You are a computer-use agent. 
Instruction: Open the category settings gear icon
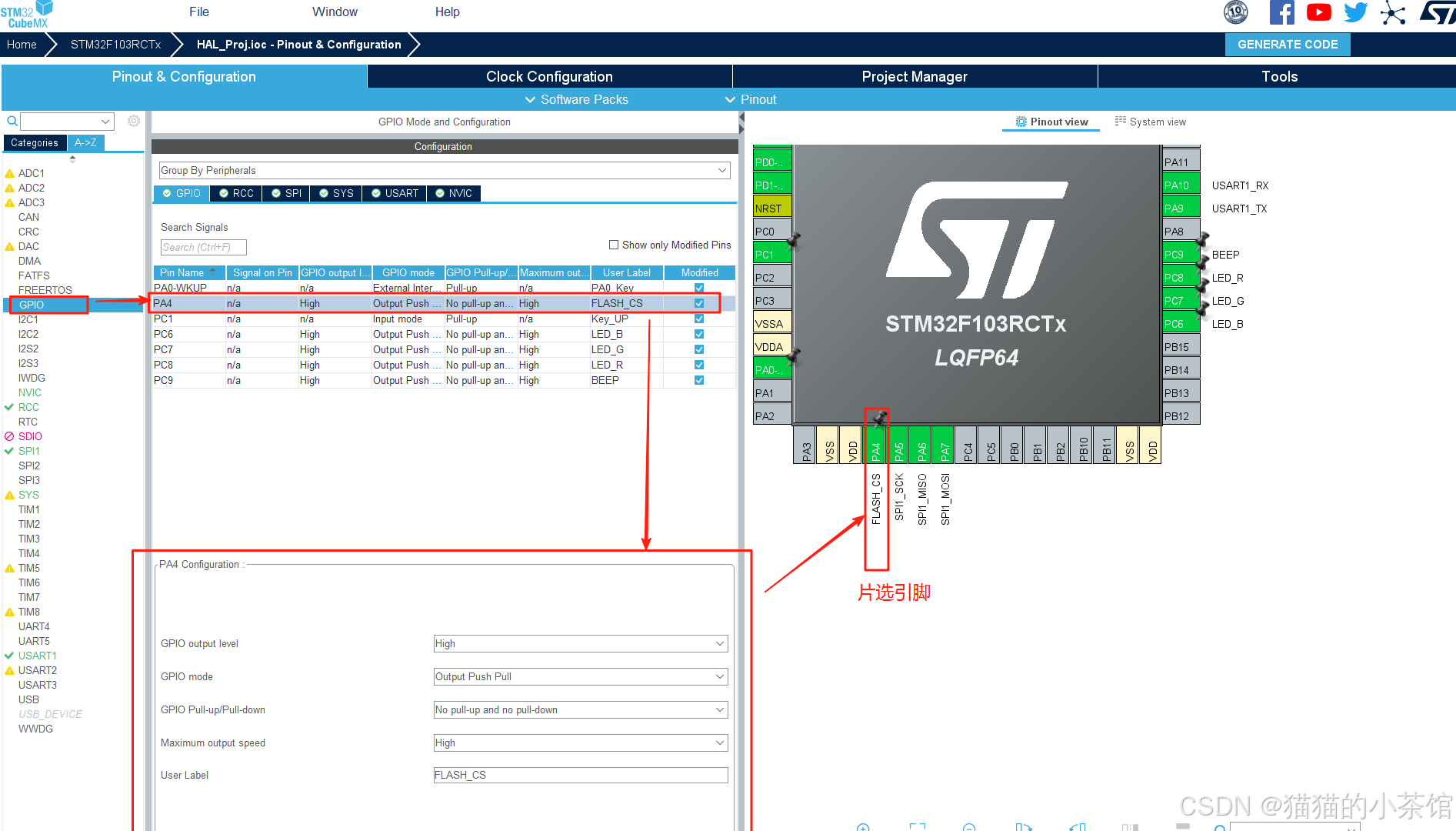[134, 121]
